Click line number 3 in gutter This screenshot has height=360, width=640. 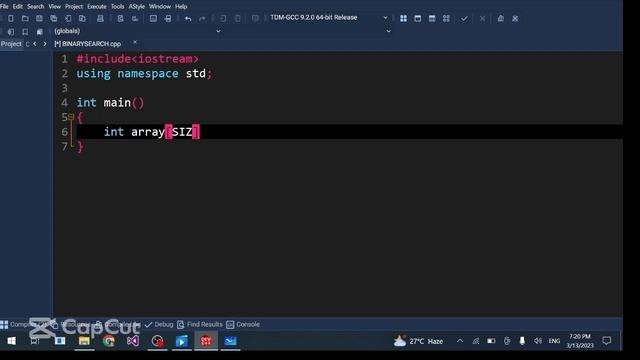click(64, 88)
